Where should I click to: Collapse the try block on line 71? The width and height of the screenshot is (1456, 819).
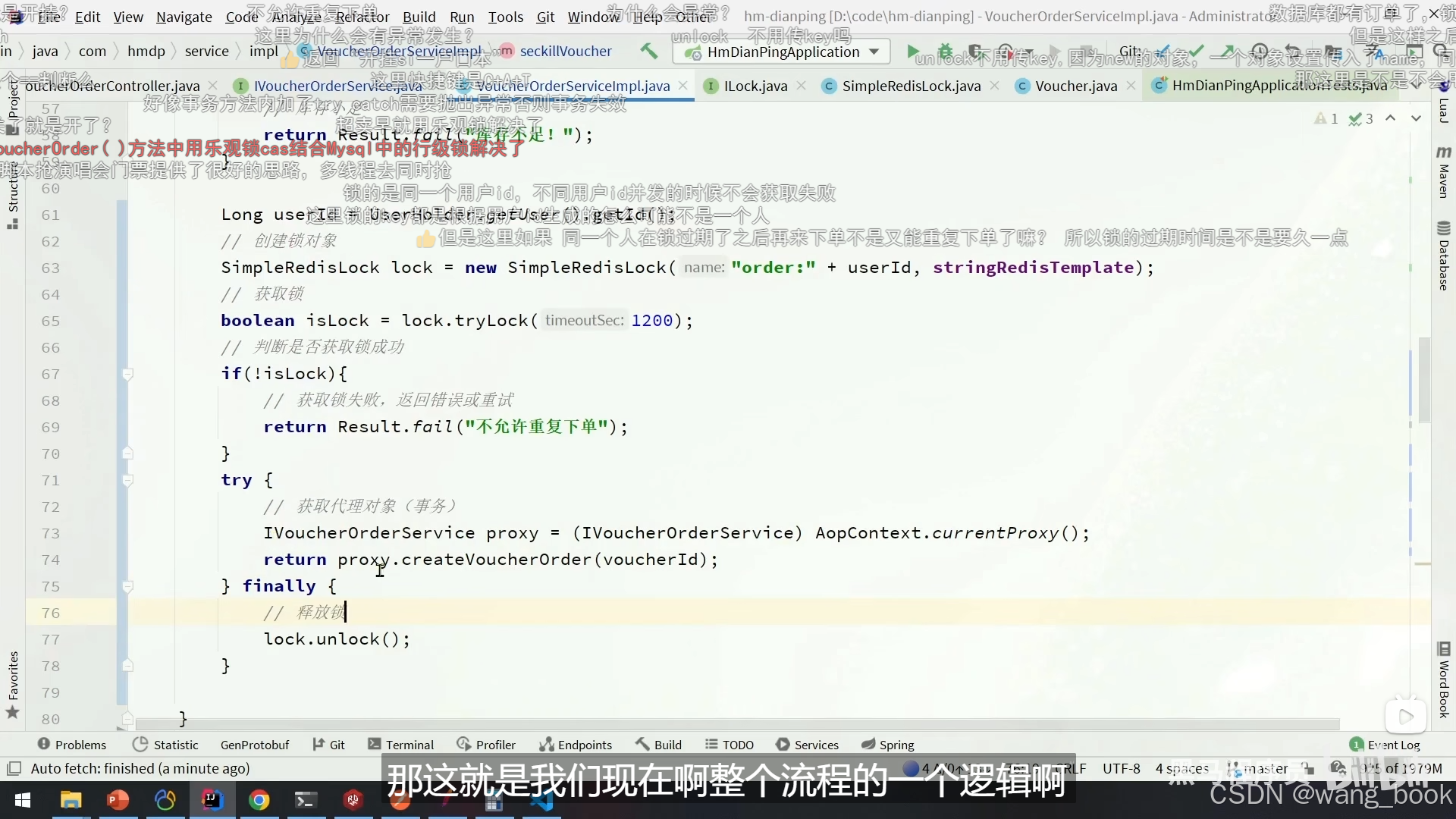click(127, 480)
